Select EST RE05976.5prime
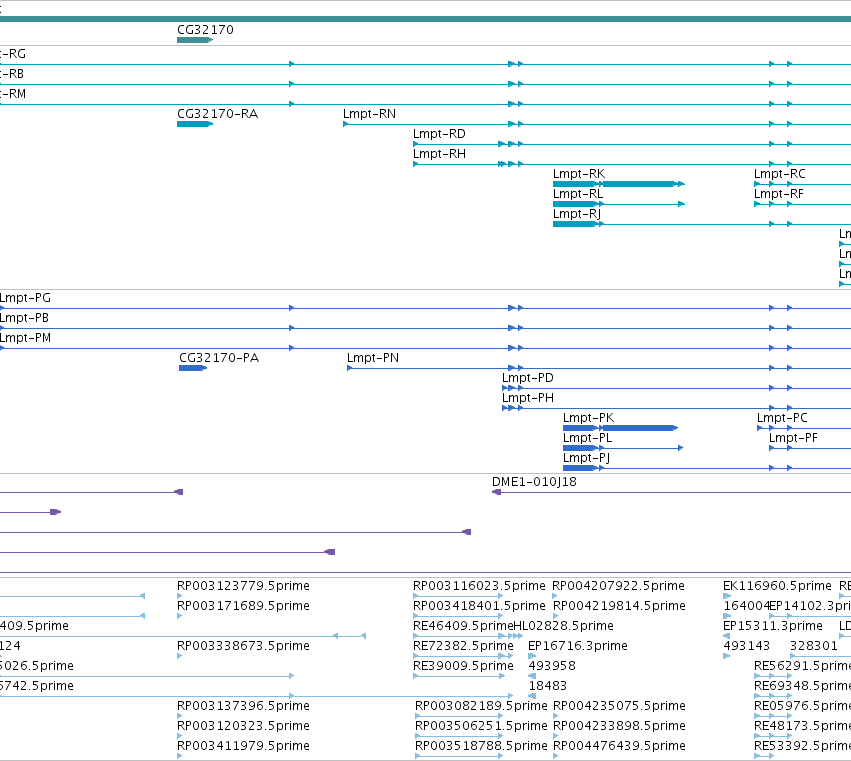Viewport: 851px width, 761px height. click(x=802, y=706)
